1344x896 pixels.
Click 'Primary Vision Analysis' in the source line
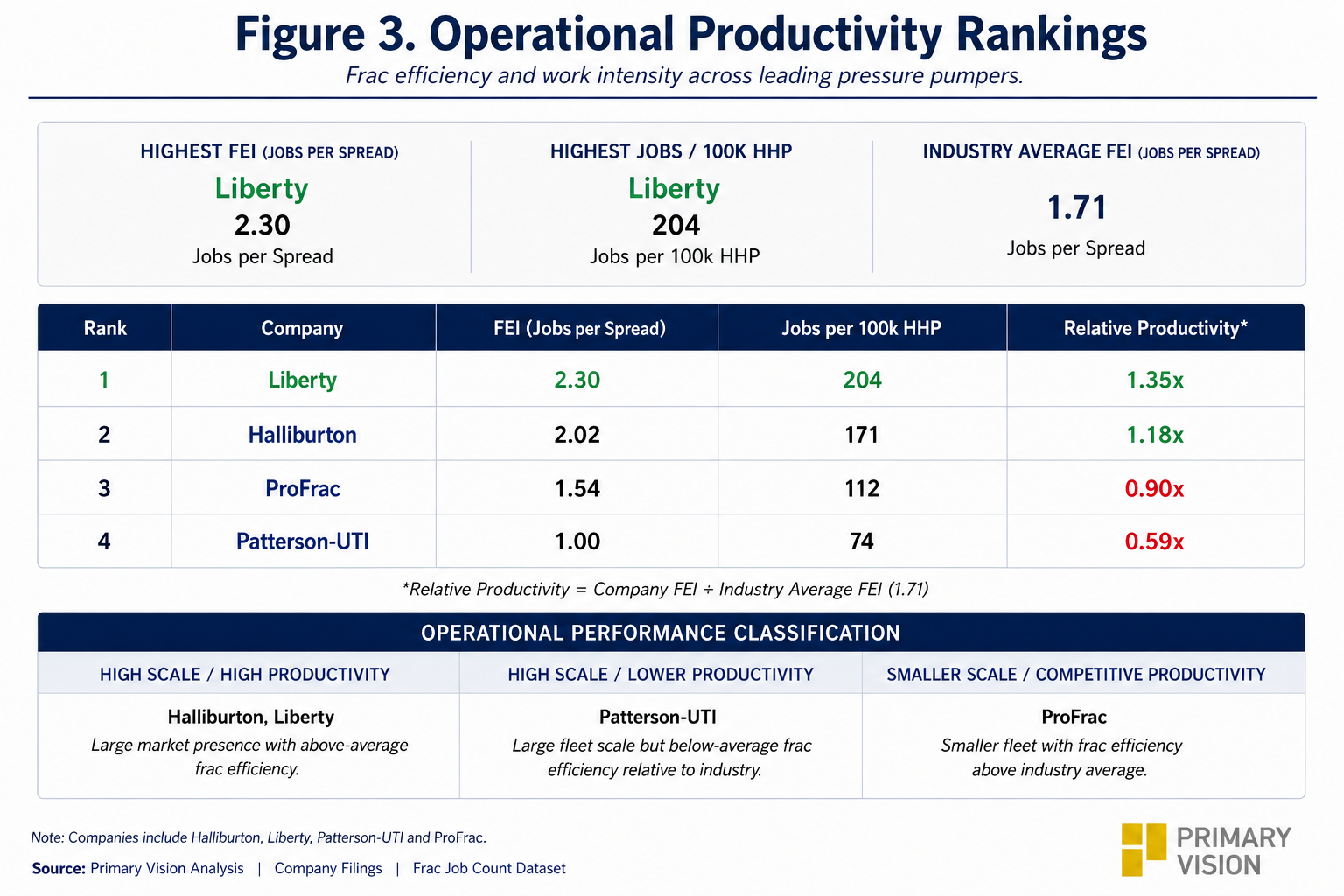[x=167, y=868]
